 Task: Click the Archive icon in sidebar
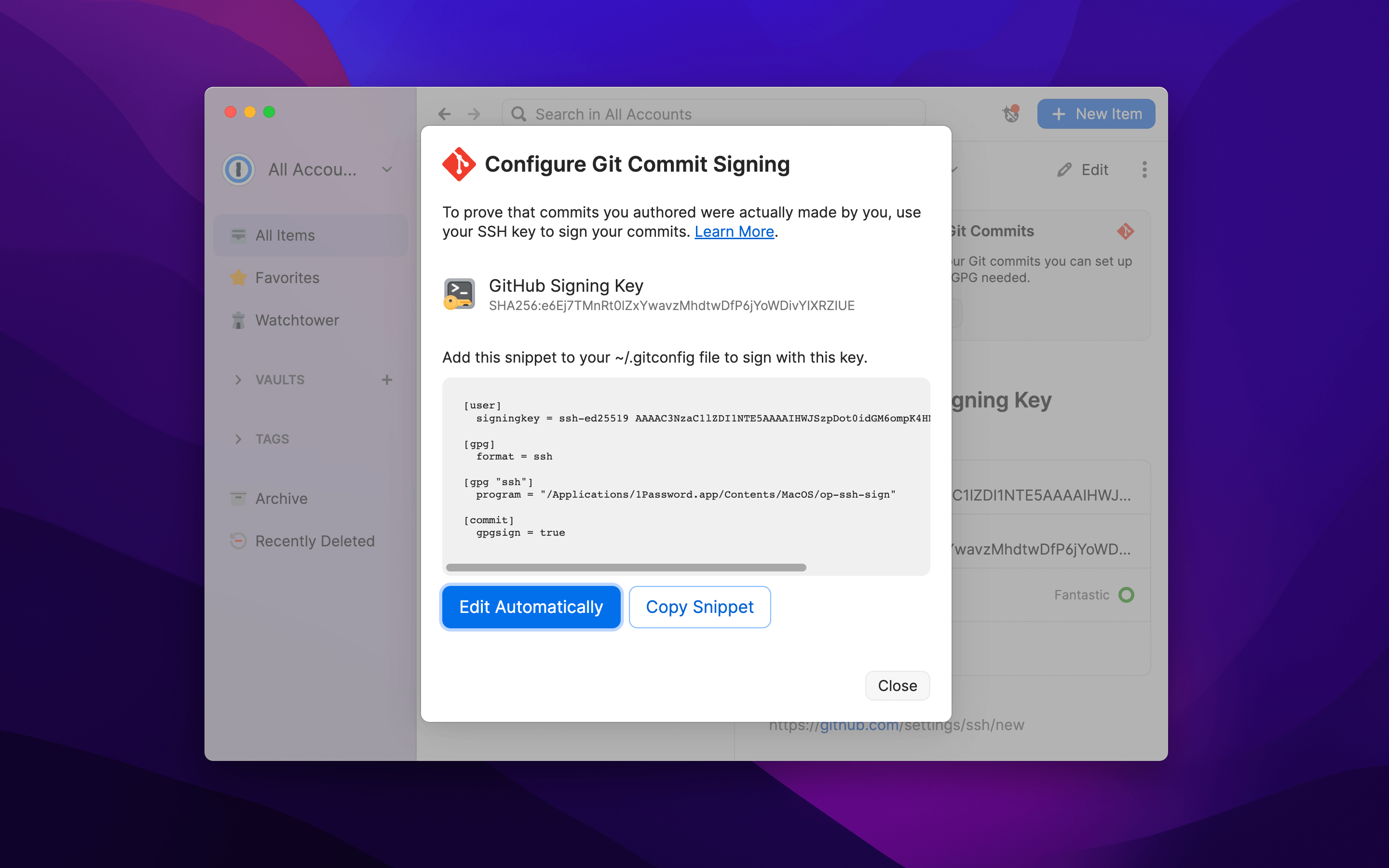237,497
